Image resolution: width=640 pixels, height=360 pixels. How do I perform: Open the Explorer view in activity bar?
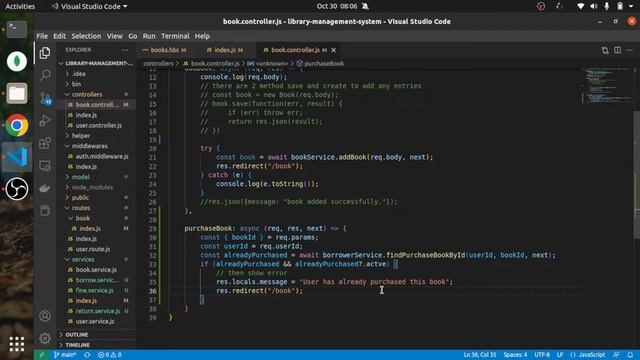pos(45,53)
